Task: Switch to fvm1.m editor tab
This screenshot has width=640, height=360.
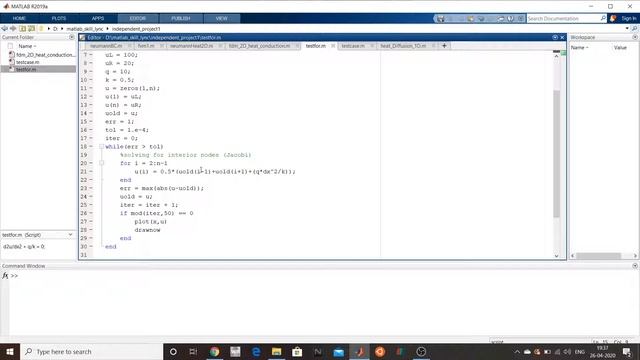Action: click(146, 46)
